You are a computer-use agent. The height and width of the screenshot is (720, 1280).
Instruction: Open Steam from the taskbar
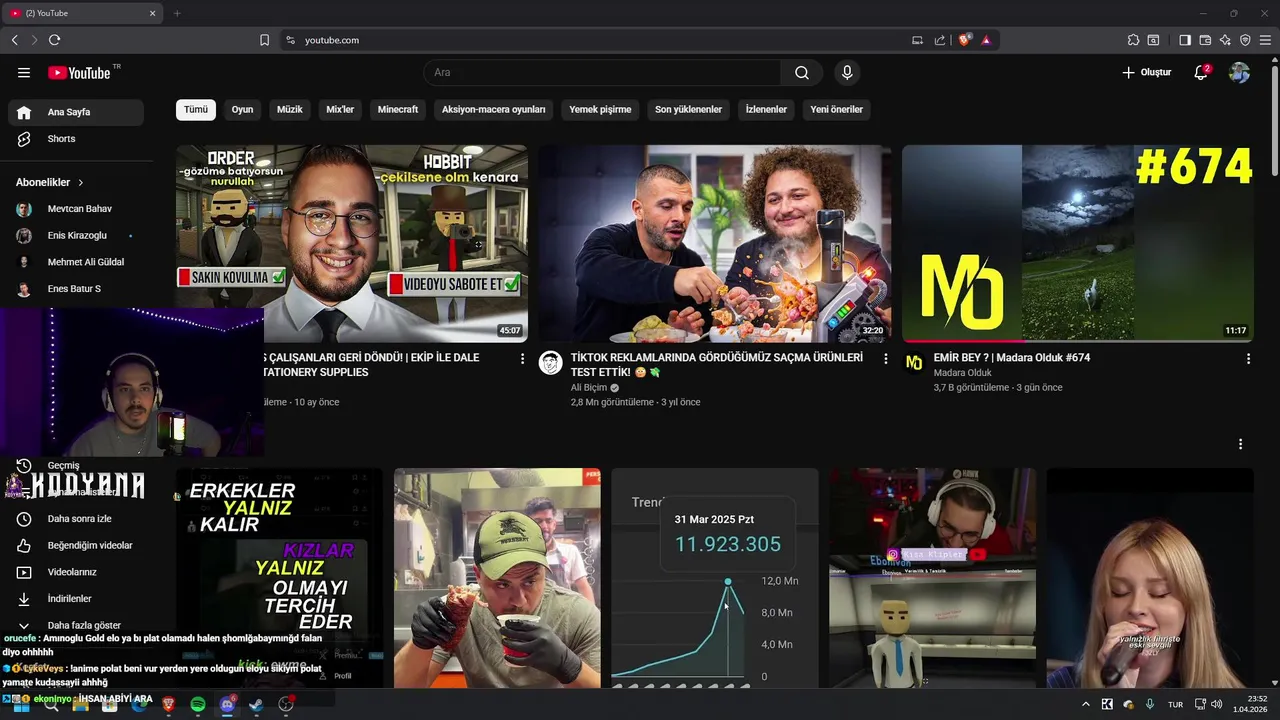(x=256, y=705)
